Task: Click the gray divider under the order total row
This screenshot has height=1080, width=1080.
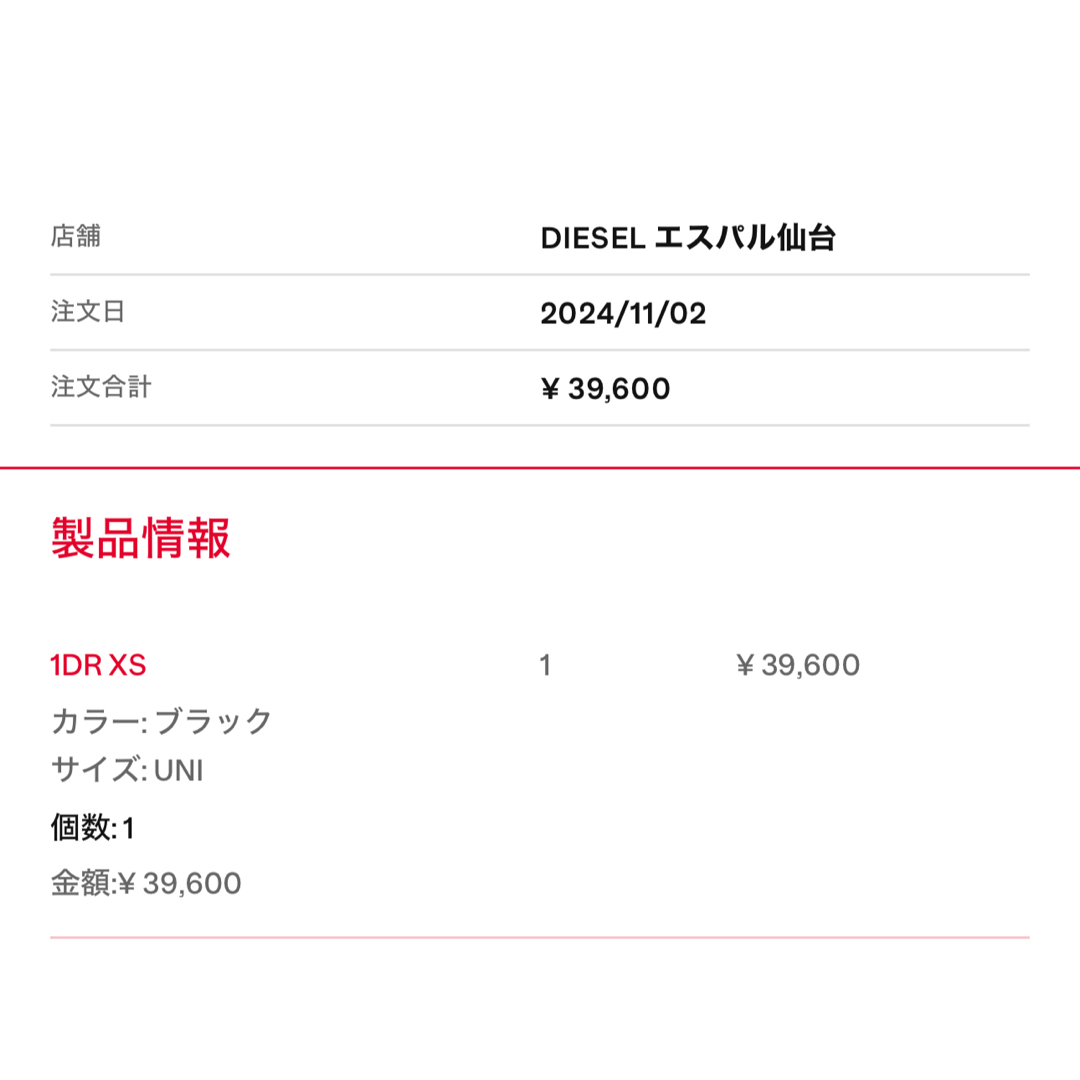Action: 540,425
